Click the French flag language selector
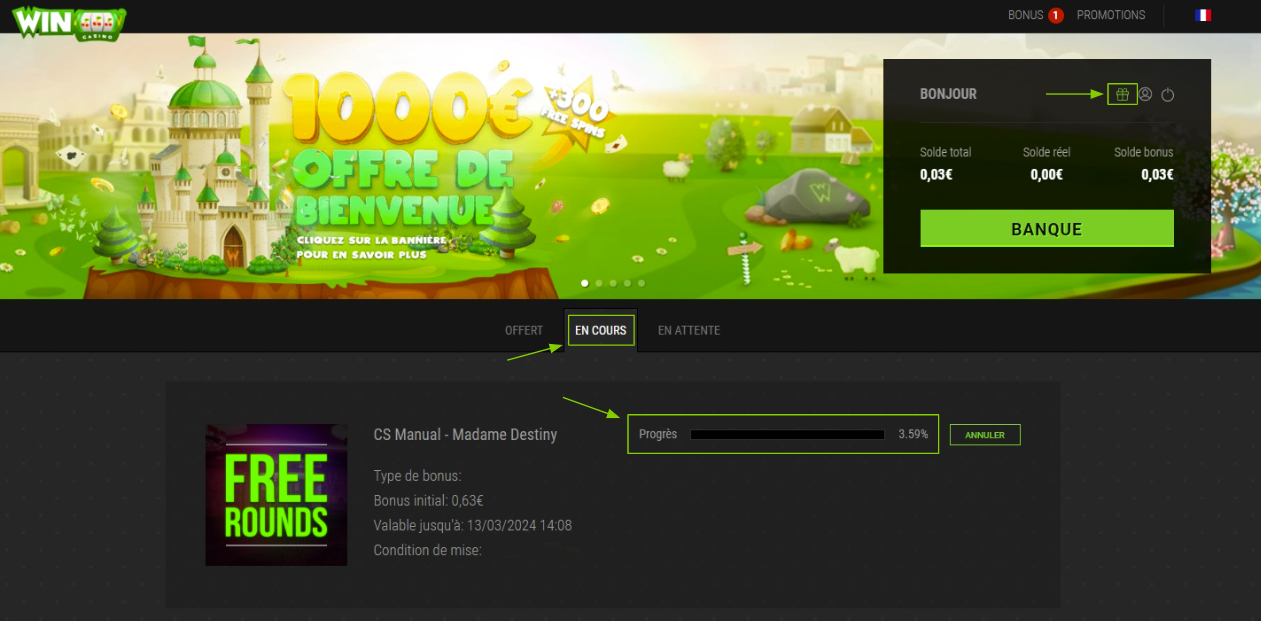1261x621 pixels. click(1203, 15)
